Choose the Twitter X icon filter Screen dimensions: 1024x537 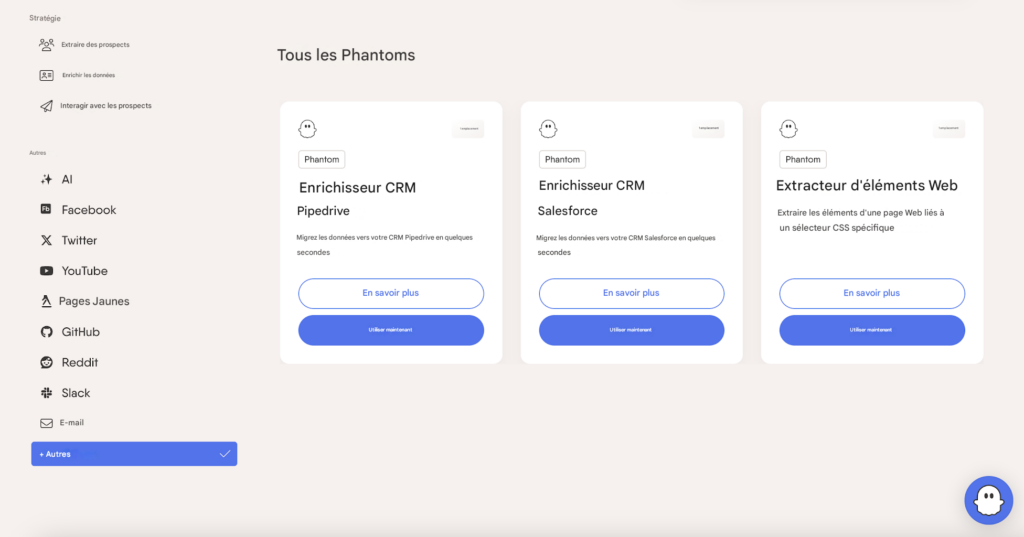tap(46, 240)
